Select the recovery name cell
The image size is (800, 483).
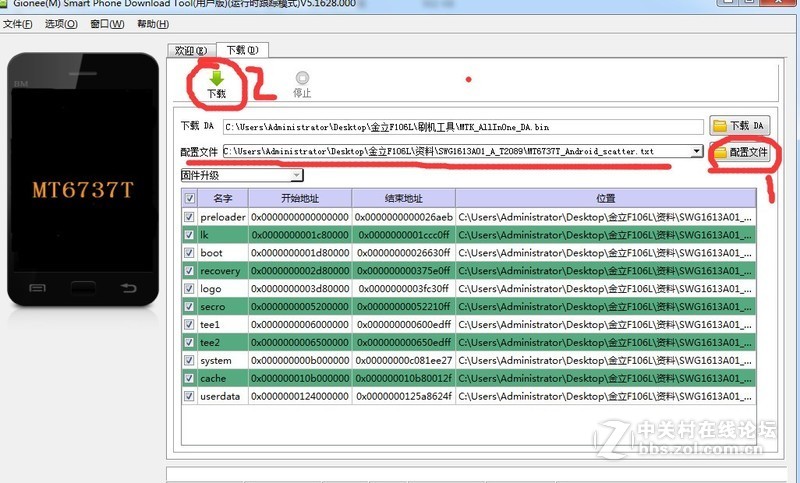(223, 270)
